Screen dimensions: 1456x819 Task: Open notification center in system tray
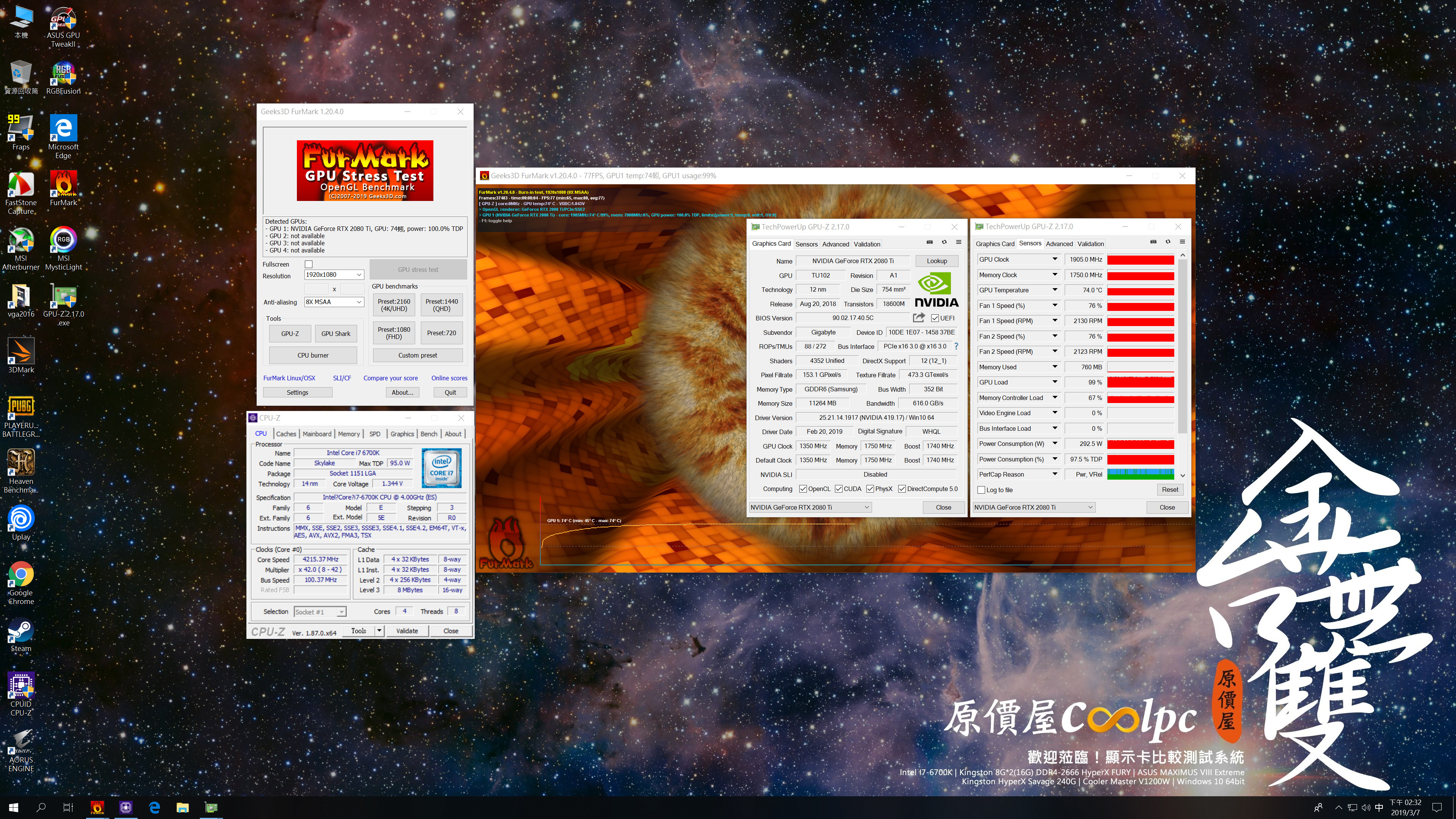[x=1437, y=807]
